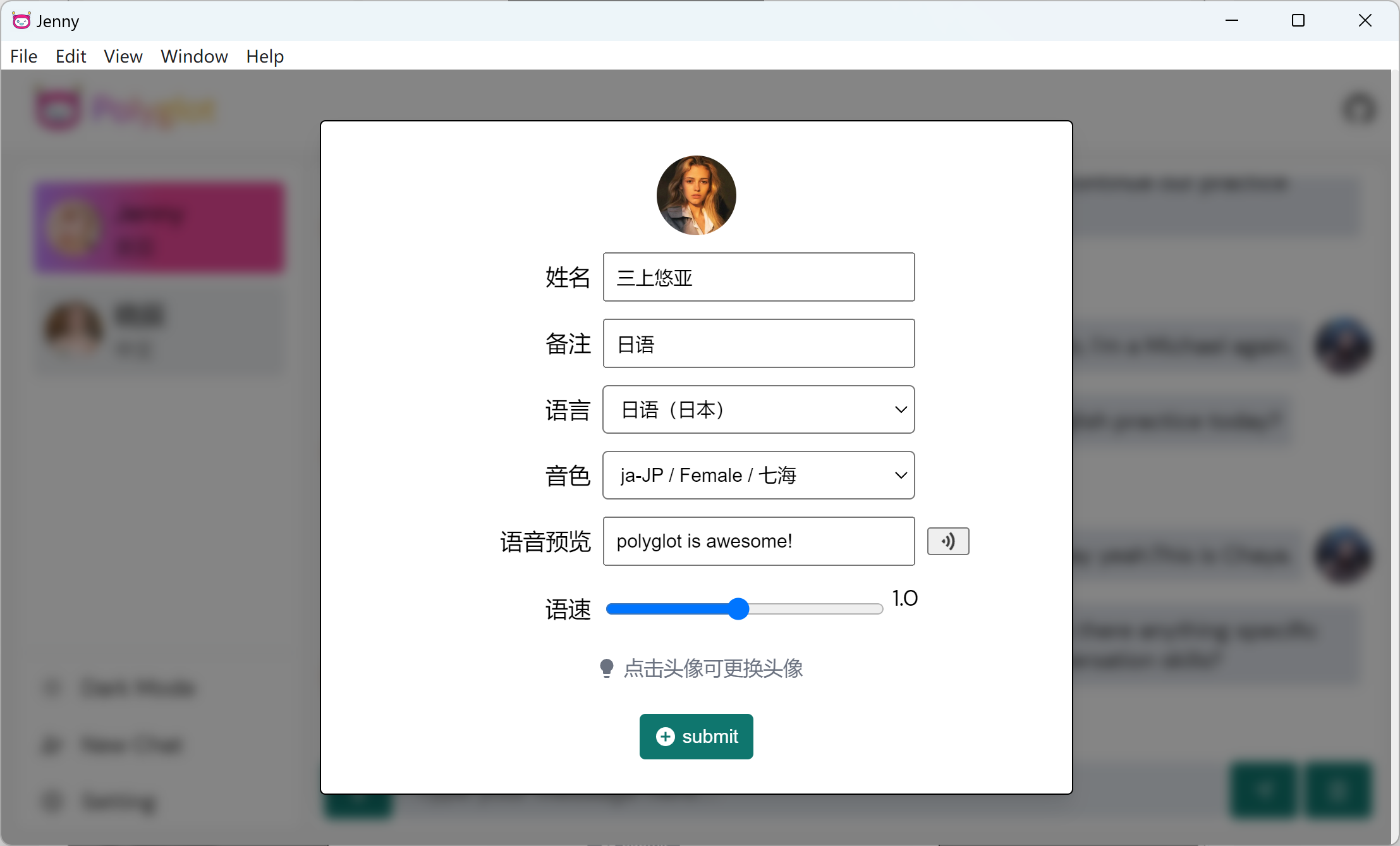Open the File menu

click(x=23, y=56)
